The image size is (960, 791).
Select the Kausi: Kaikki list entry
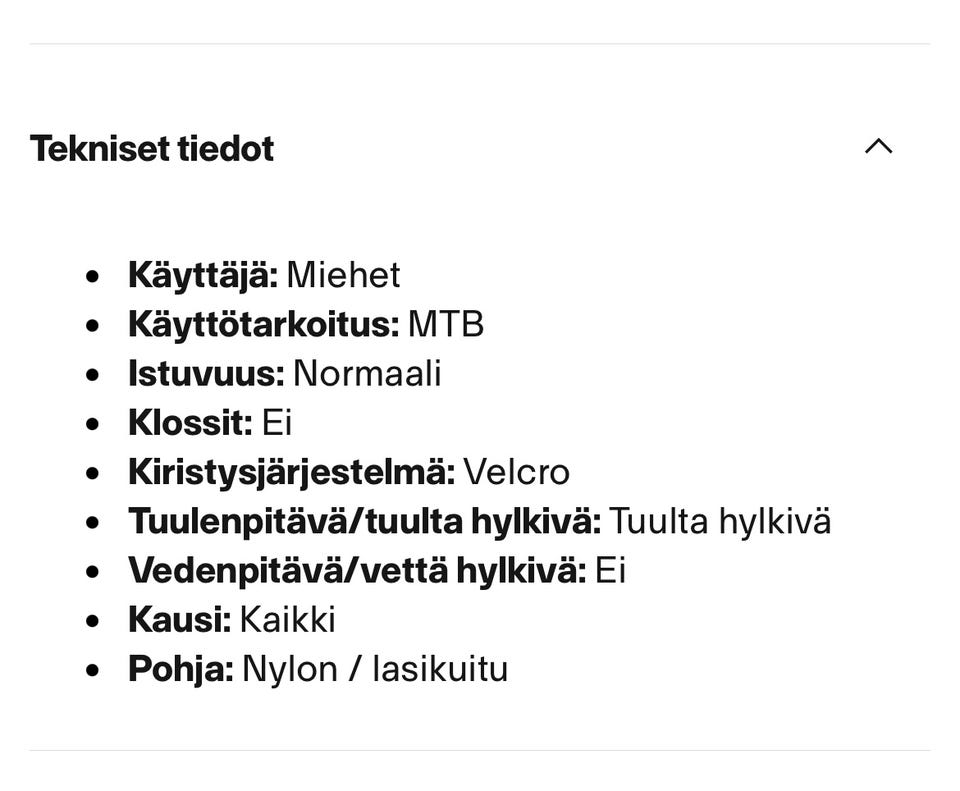click(233, 619)
